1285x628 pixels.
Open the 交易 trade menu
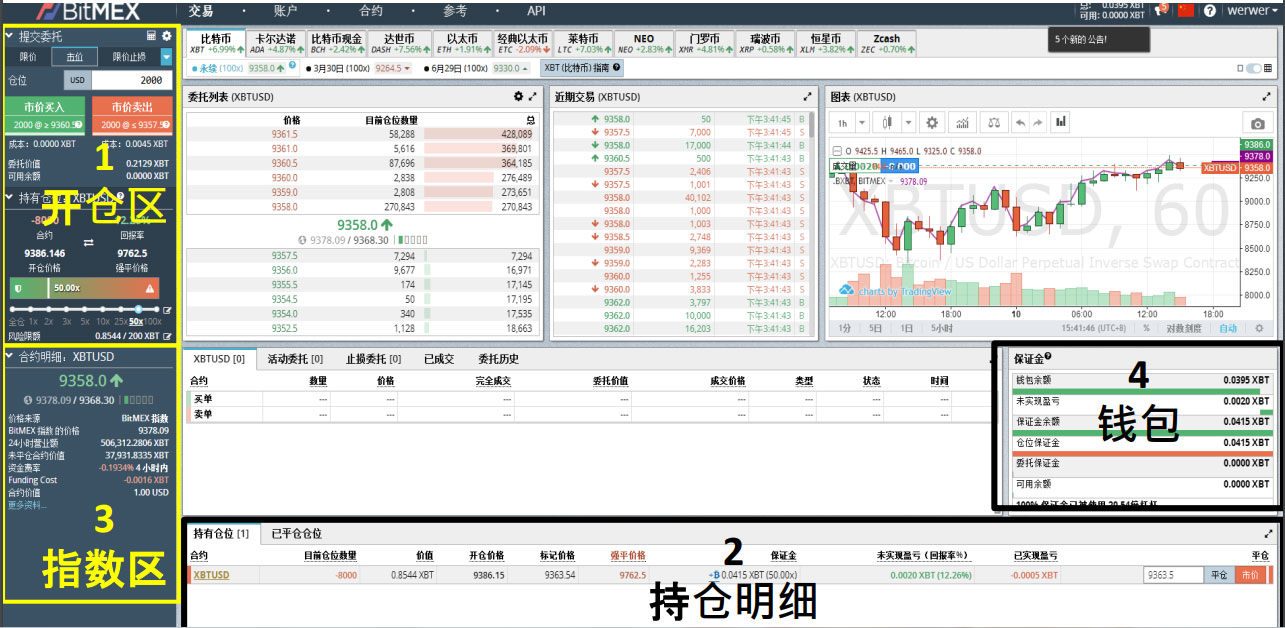201,11
